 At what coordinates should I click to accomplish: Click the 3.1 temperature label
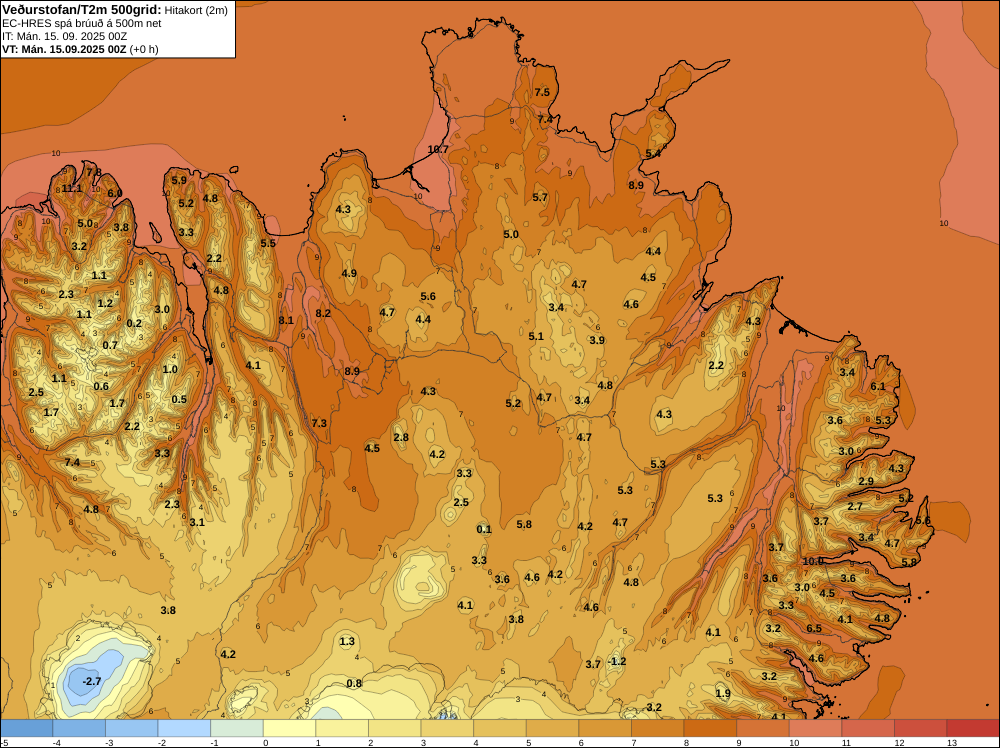197,522
